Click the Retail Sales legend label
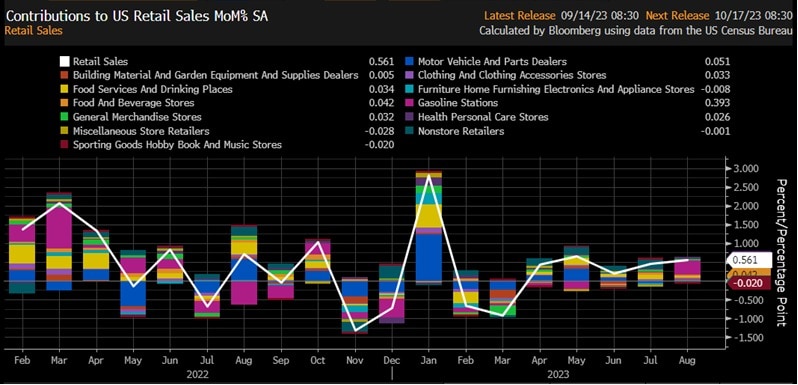The height and width of the screenshot is (385, 798). [101, 62]
